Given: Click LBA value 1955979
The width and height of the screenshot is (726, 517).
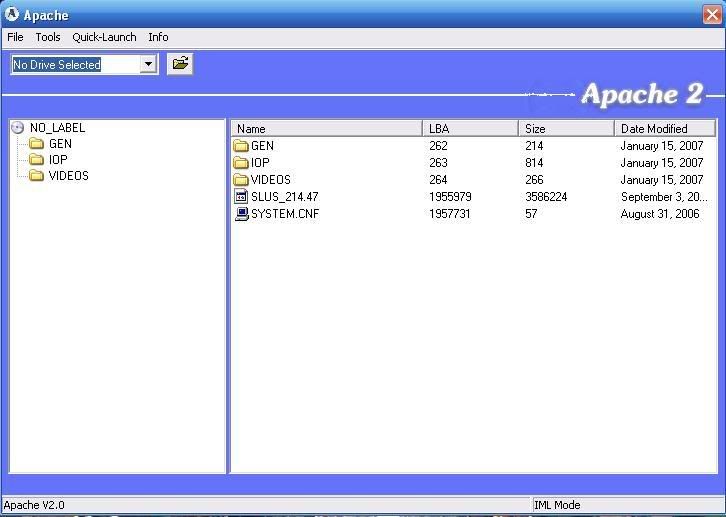Looking at the screenshot, I should [x=450, y=197].
